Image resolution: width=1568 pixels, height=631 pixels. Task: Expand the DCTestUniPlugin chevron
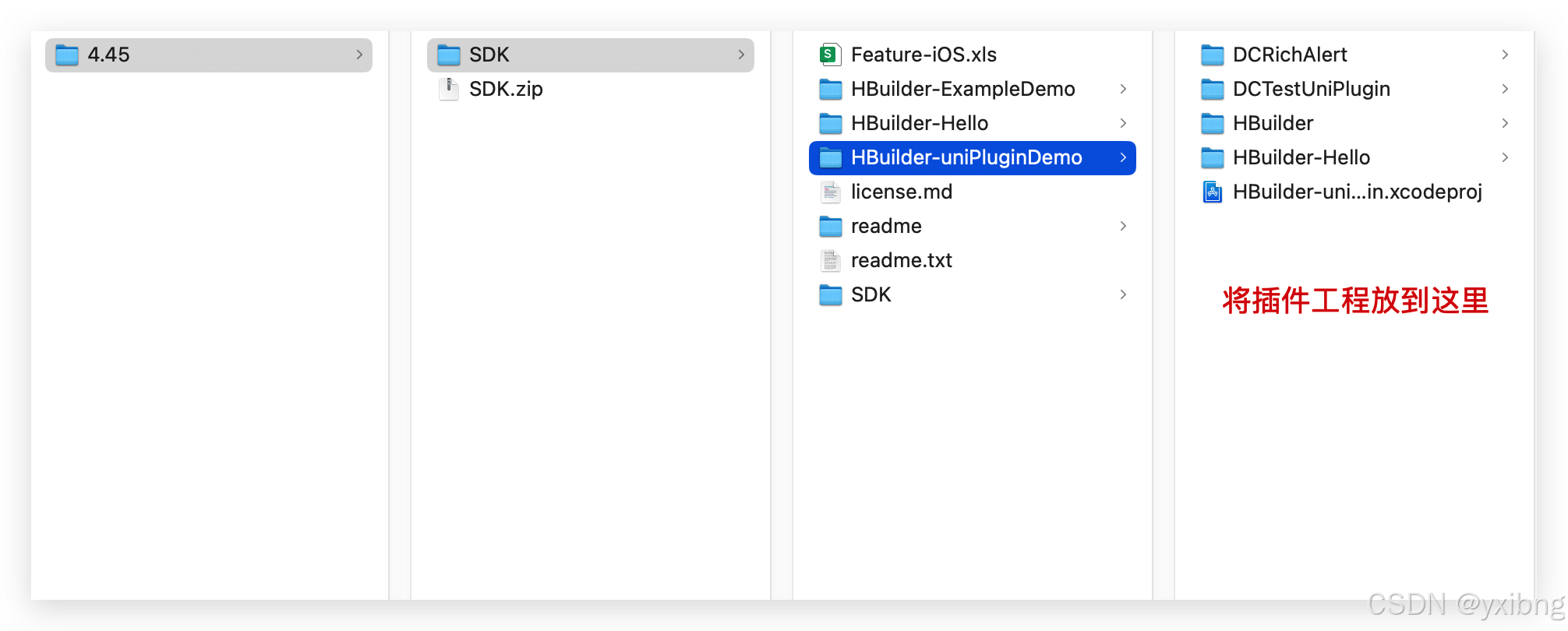(1505, 89)
